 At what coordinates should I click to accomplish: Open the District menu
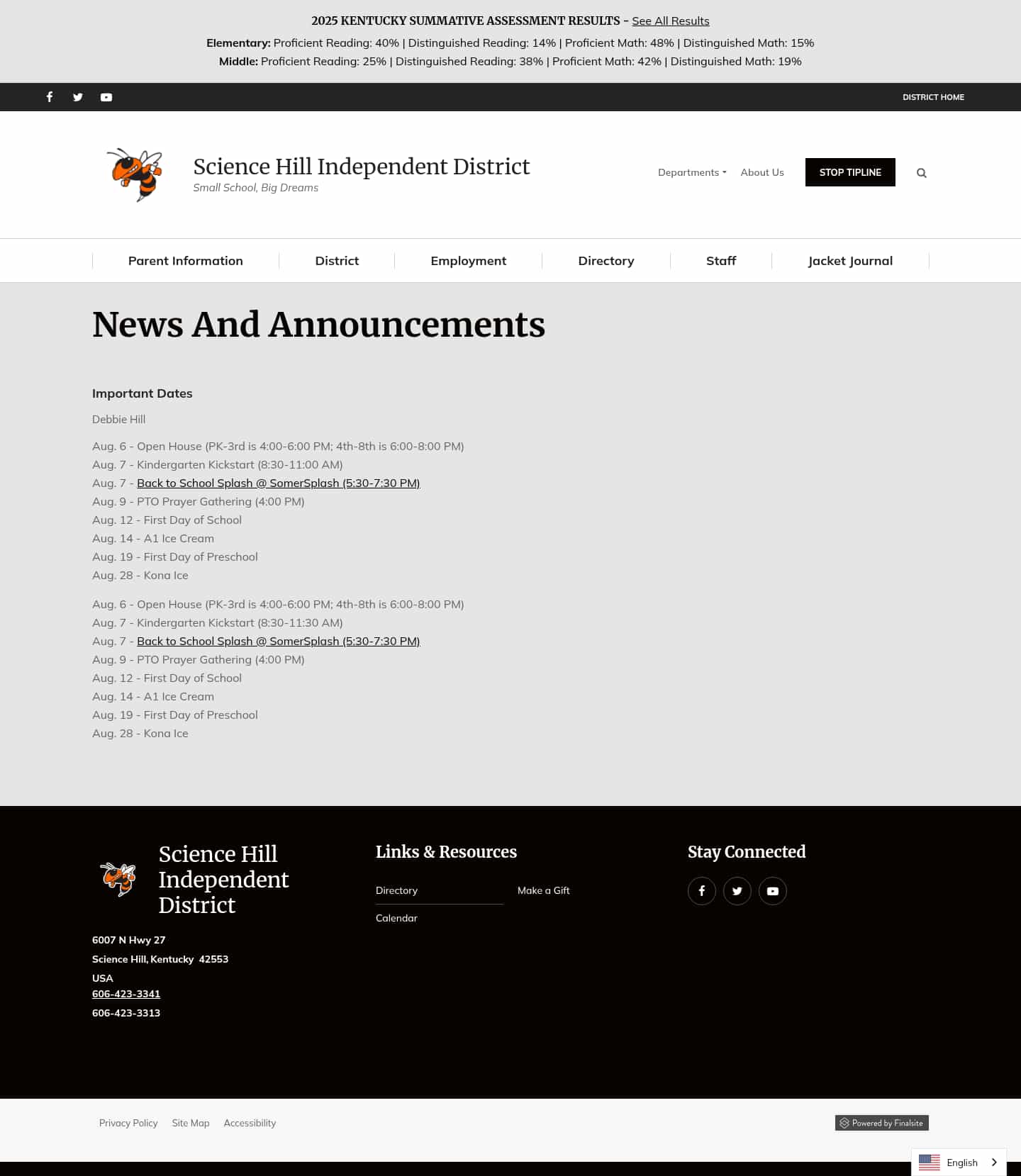click(x=337, y=261)
